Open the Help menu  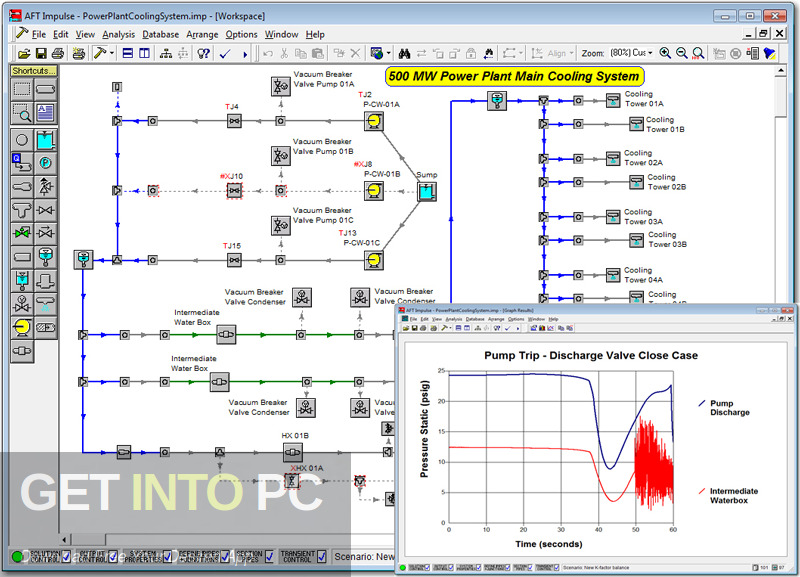(x=315, y=34)
